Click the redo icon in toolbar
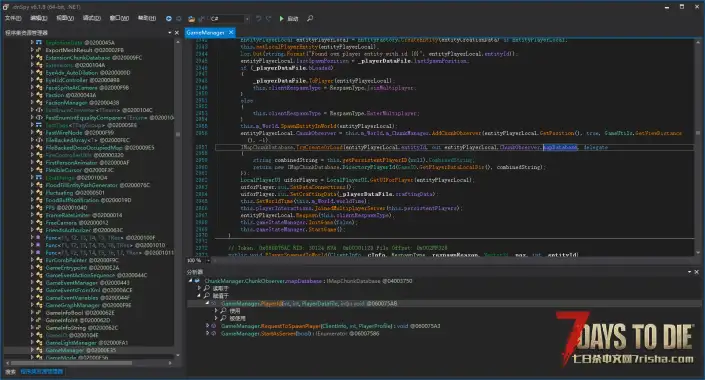The width and height of the screenshot is (705, 380). click(x=268, y=18)
